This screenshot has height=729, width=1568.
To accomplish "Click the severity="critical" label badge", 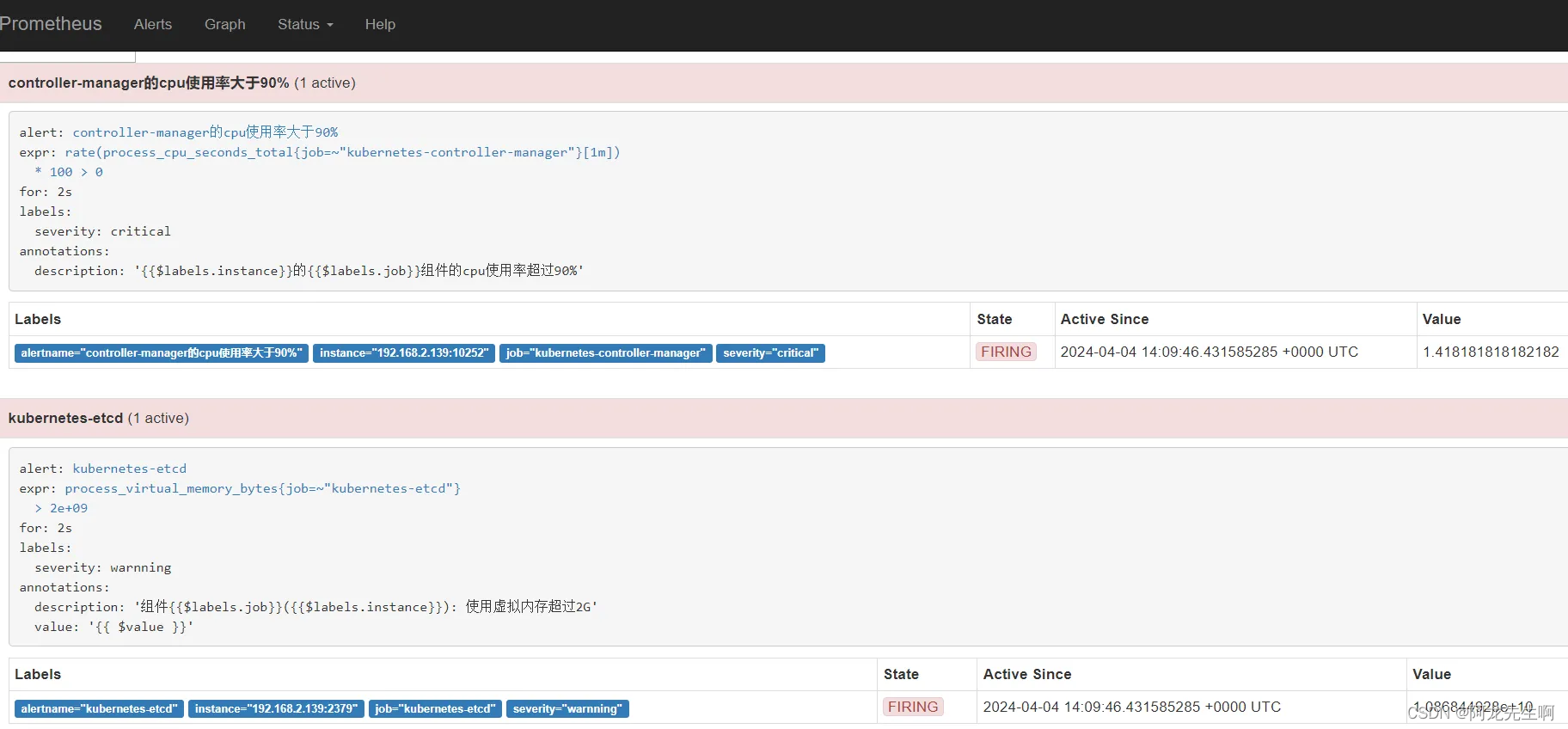I will [771, 352].
